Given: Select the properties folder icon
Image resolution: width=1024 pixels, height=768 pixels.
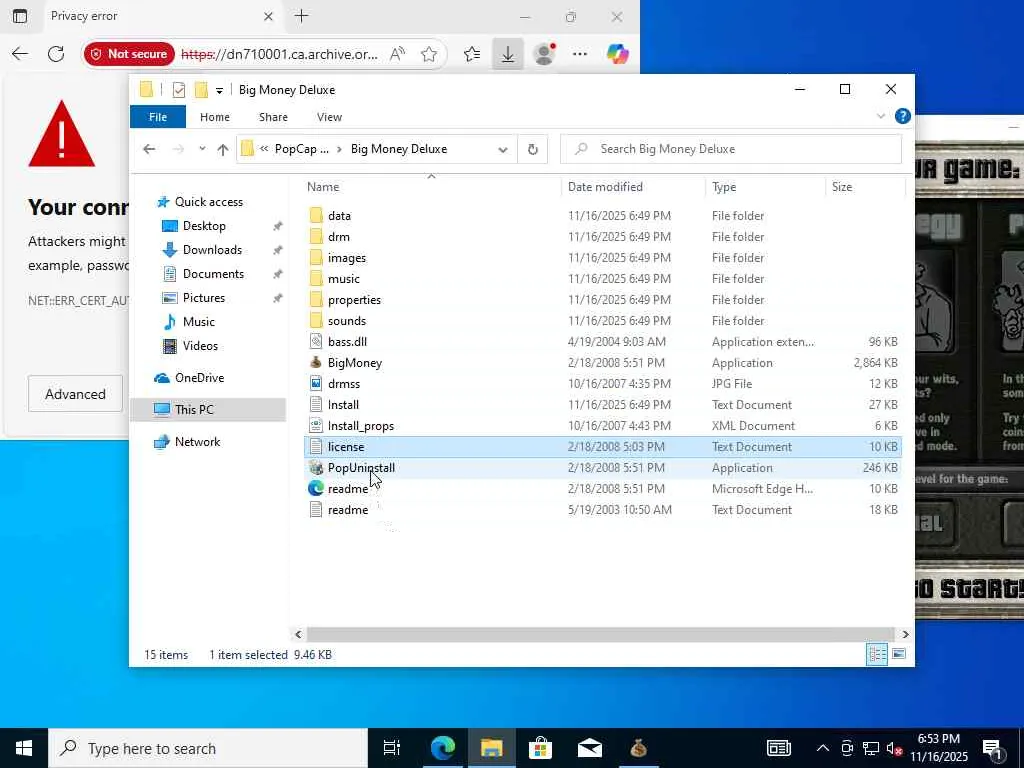Looking at the screenshot, I should tap(316, 300).
